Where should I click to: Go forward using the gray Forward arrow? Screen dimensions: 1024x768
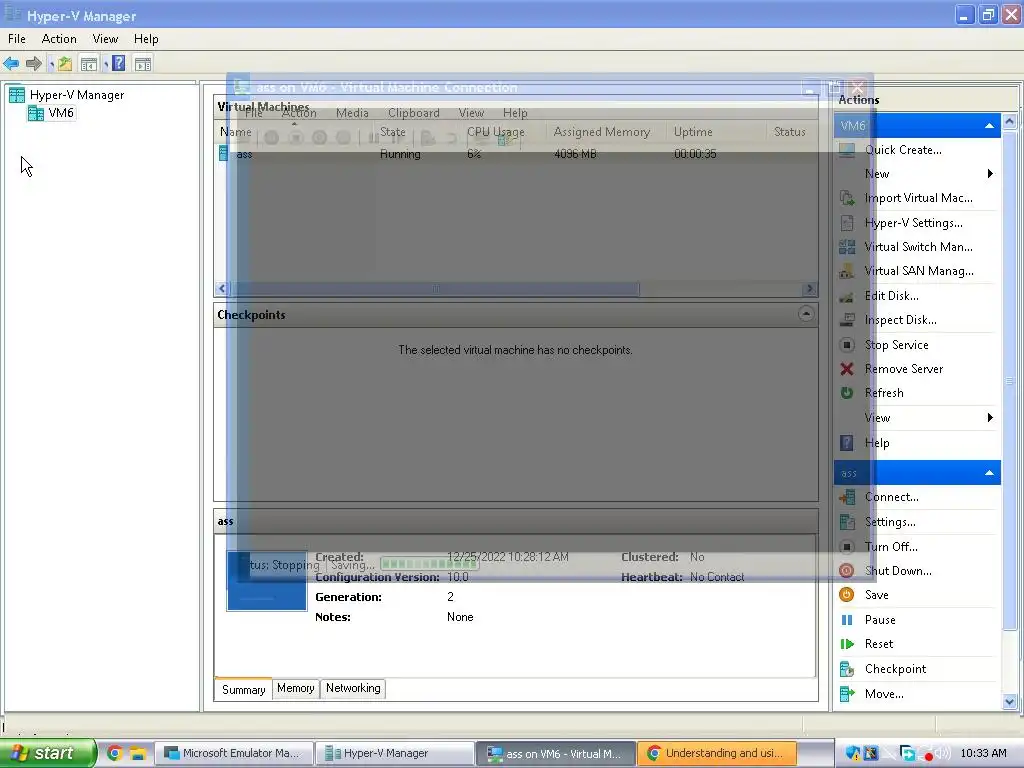coord(33,63)
